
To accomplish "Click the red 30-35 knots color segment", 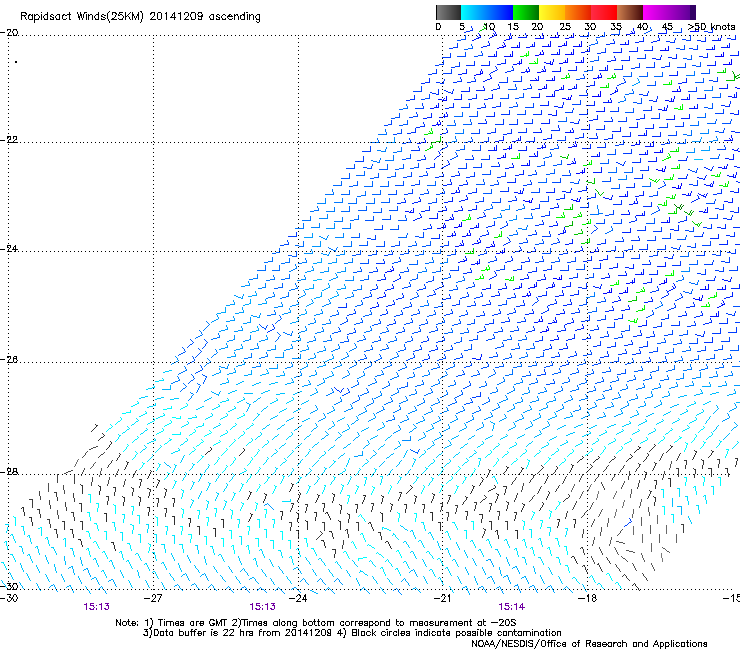I will pos(604,12).
